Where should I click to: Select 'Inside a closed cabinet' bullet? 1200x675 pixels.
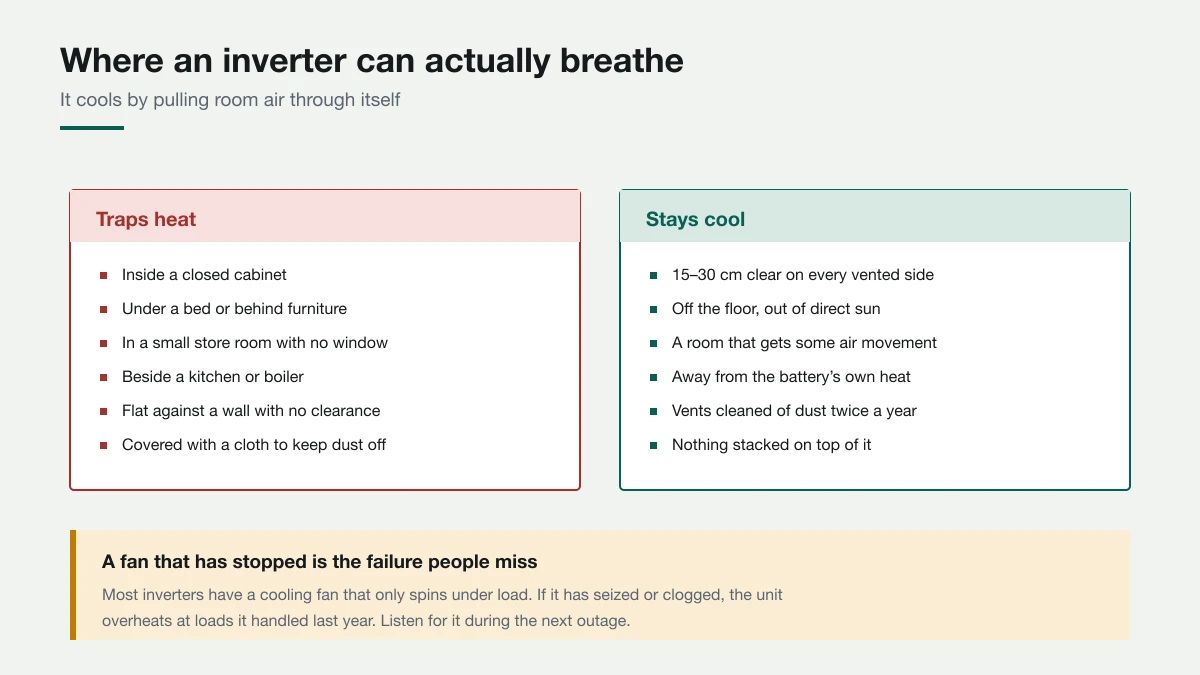204,275
